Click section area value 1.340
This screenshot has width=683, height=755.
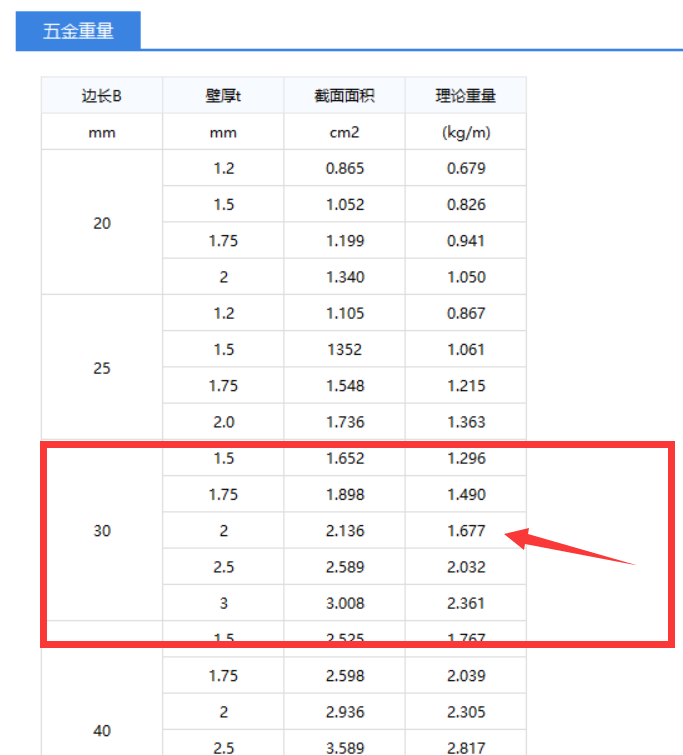345,277
